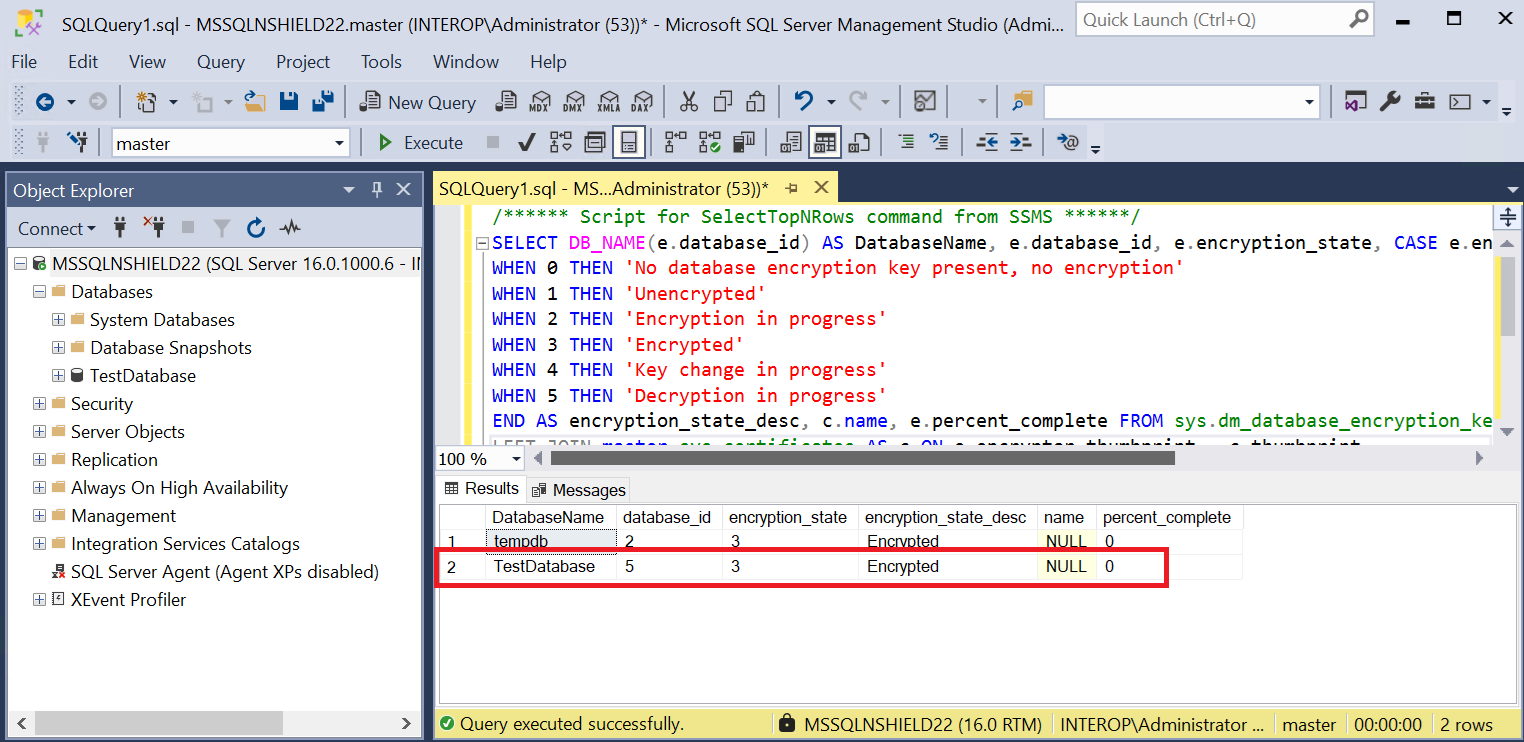The height and width of the screenshot is (742, 1524).
Task: Click the Save All double-floppy icon
Action: point(322,101)
